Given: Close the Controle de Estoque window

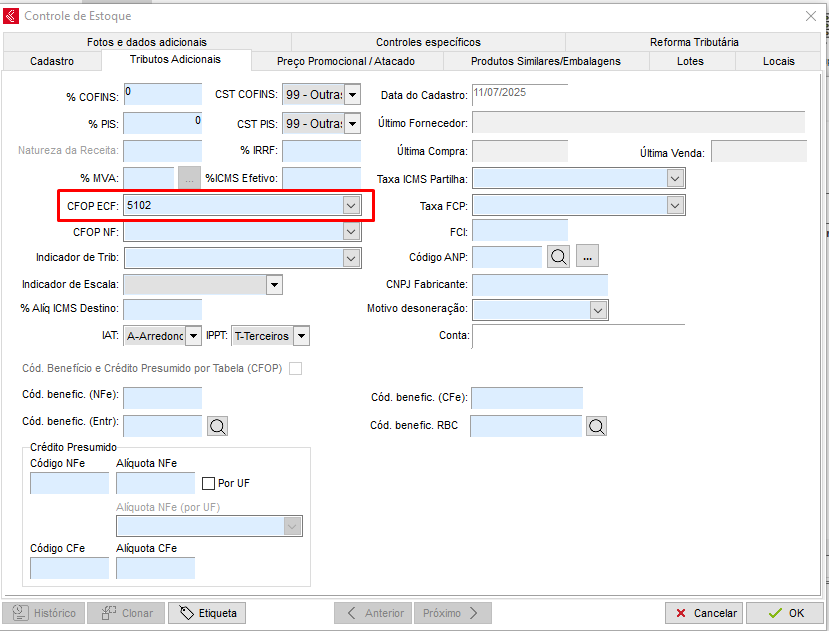Looking at the screenshot, I should [x=810, y=15].
